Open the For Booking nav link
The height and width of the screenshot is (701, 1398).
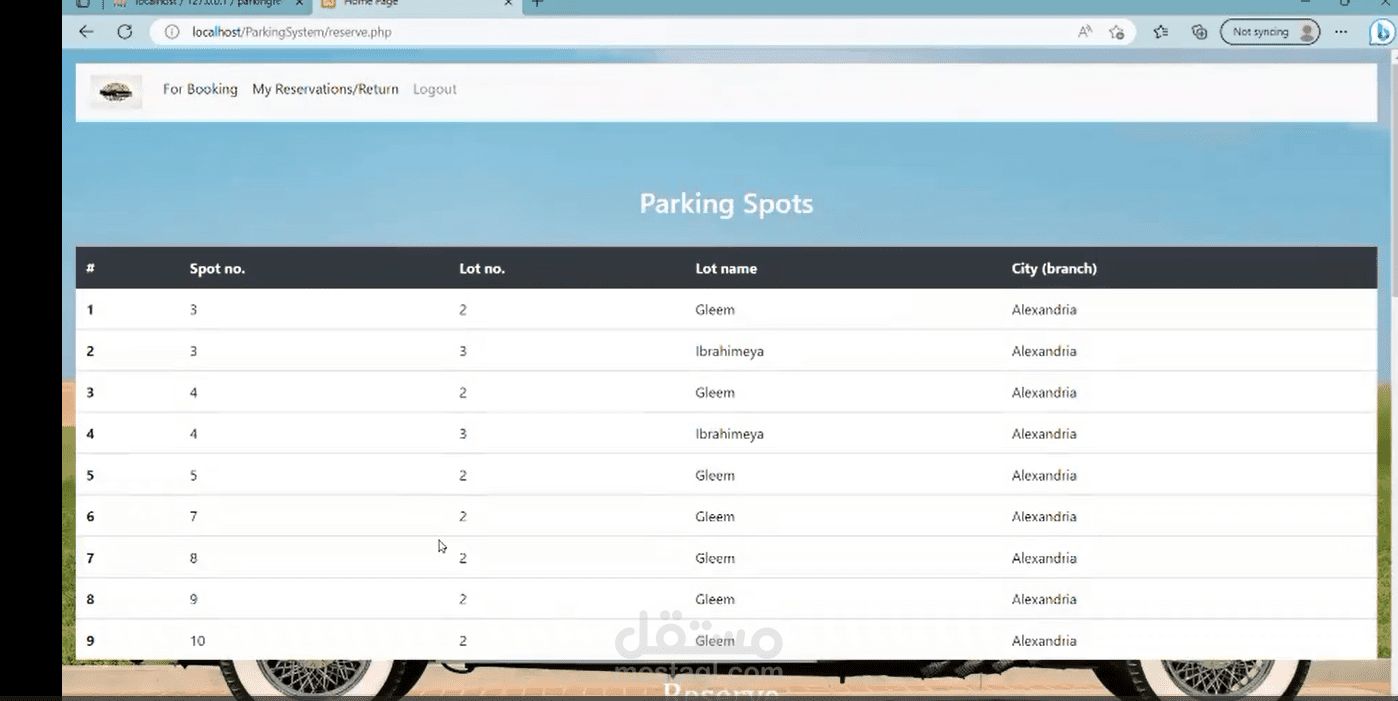pos(200,89)
